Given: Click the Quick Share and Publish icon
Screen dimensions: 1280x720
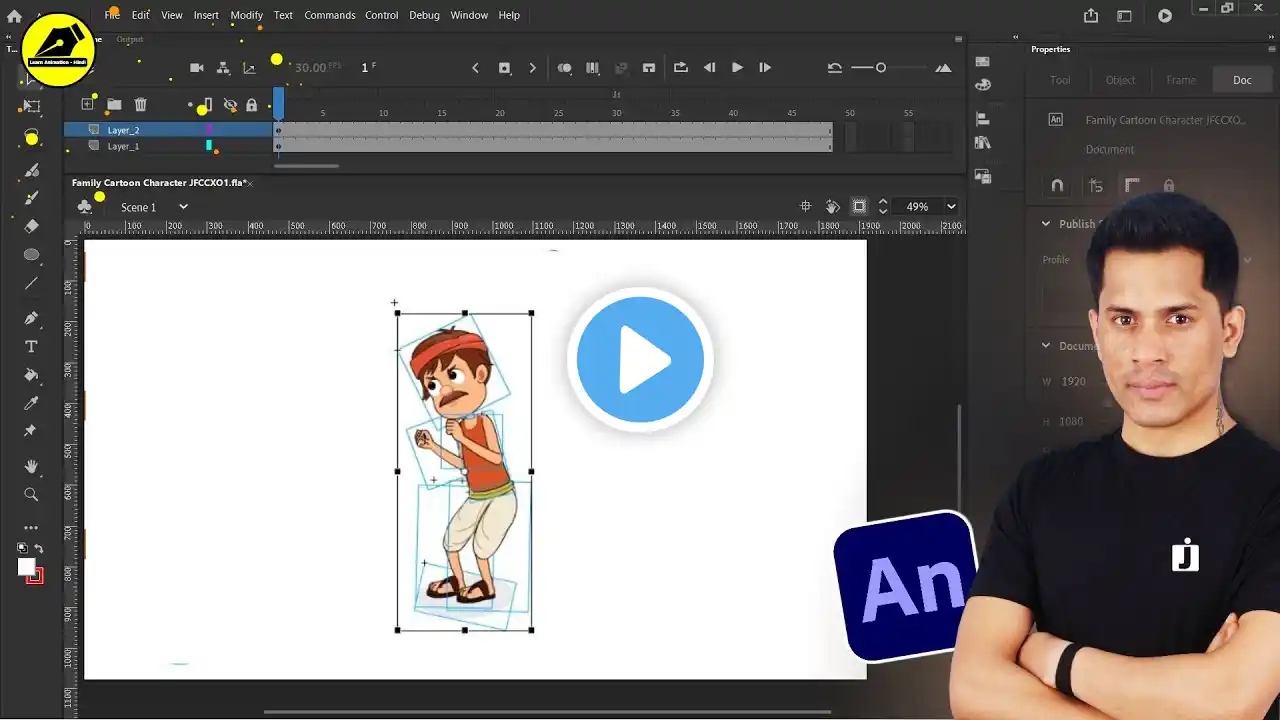Looking at the screenshot, I should click(x=1091, y=16).
